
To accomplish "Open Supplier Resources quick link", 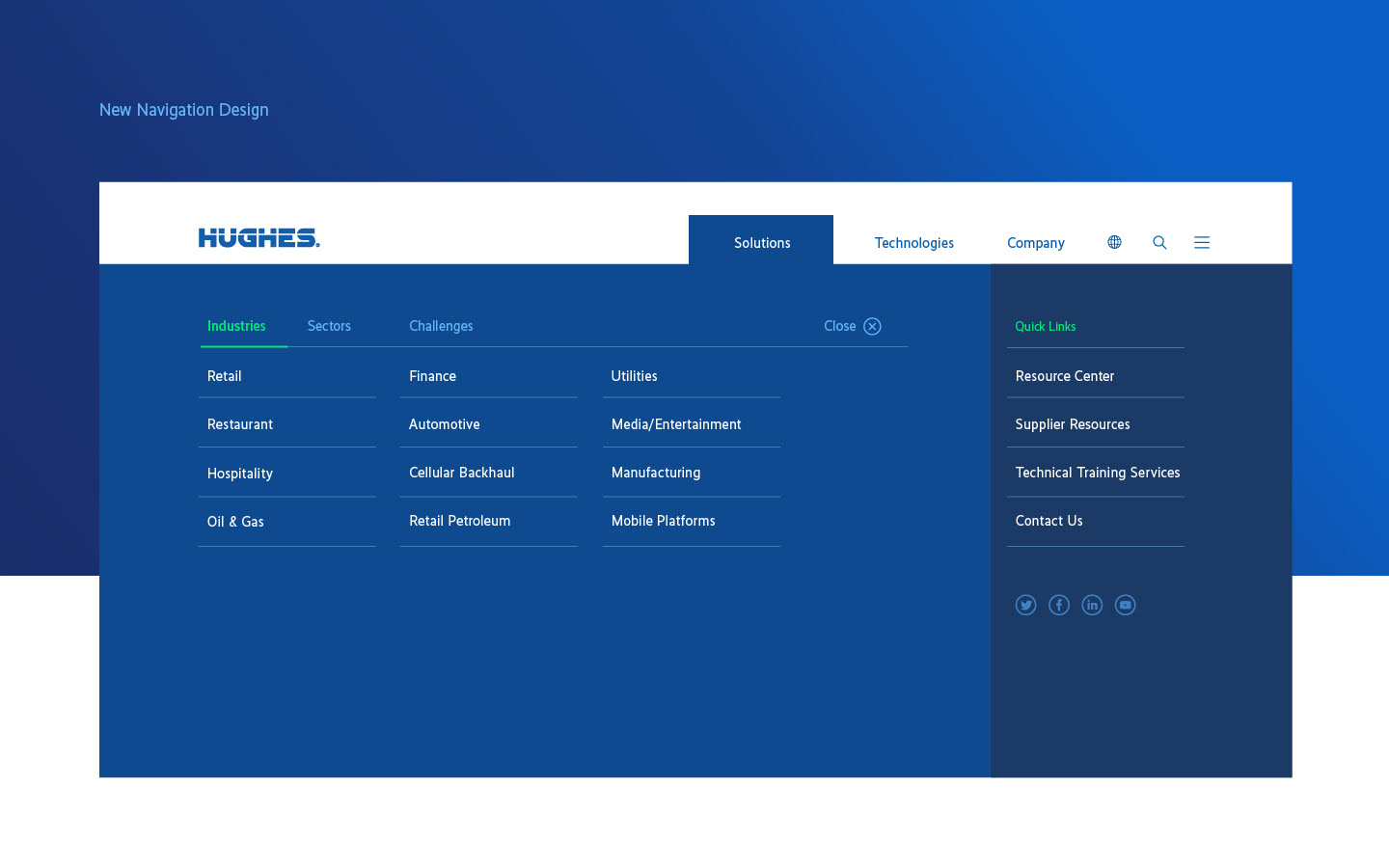I will click(x=1073, y=424).
